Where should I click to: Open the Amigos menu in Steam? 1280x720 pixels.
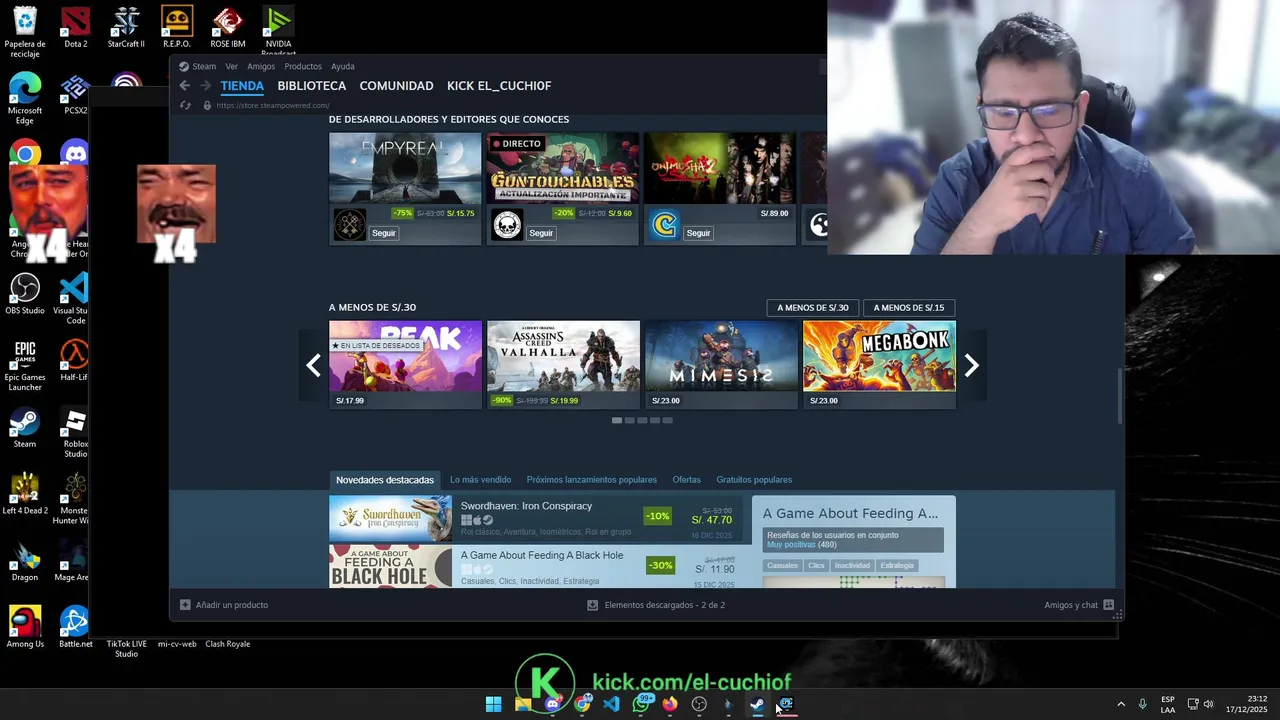pyautogui.click(x=261, y=67)
